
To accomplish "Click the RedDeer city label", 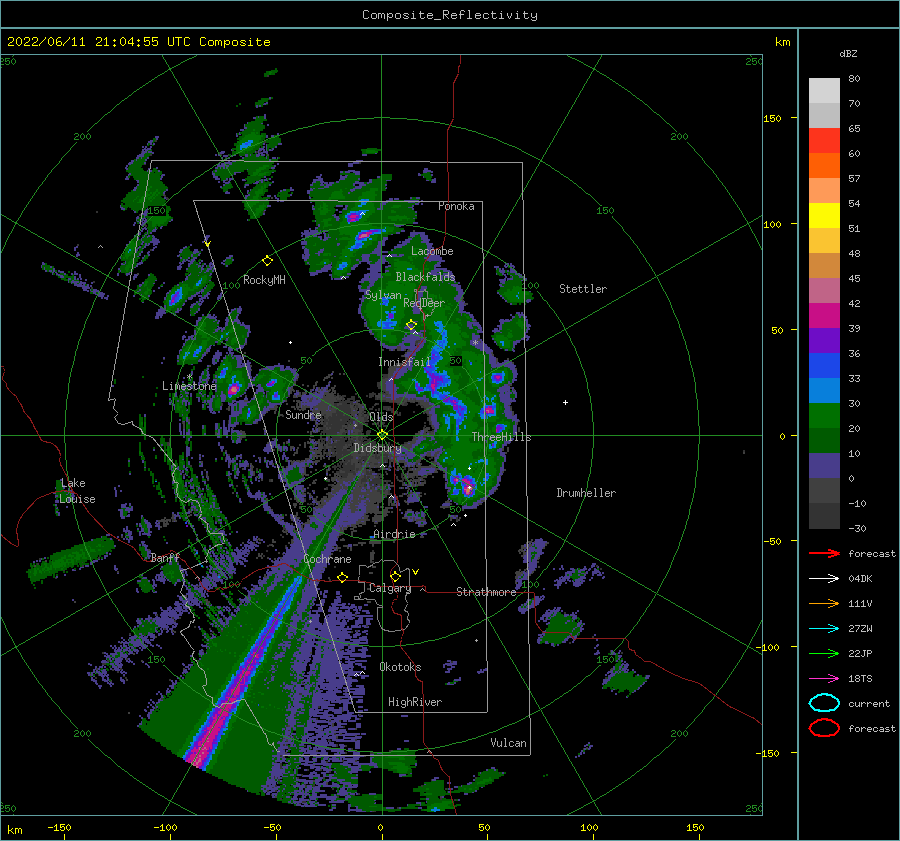I will [424, 303].
